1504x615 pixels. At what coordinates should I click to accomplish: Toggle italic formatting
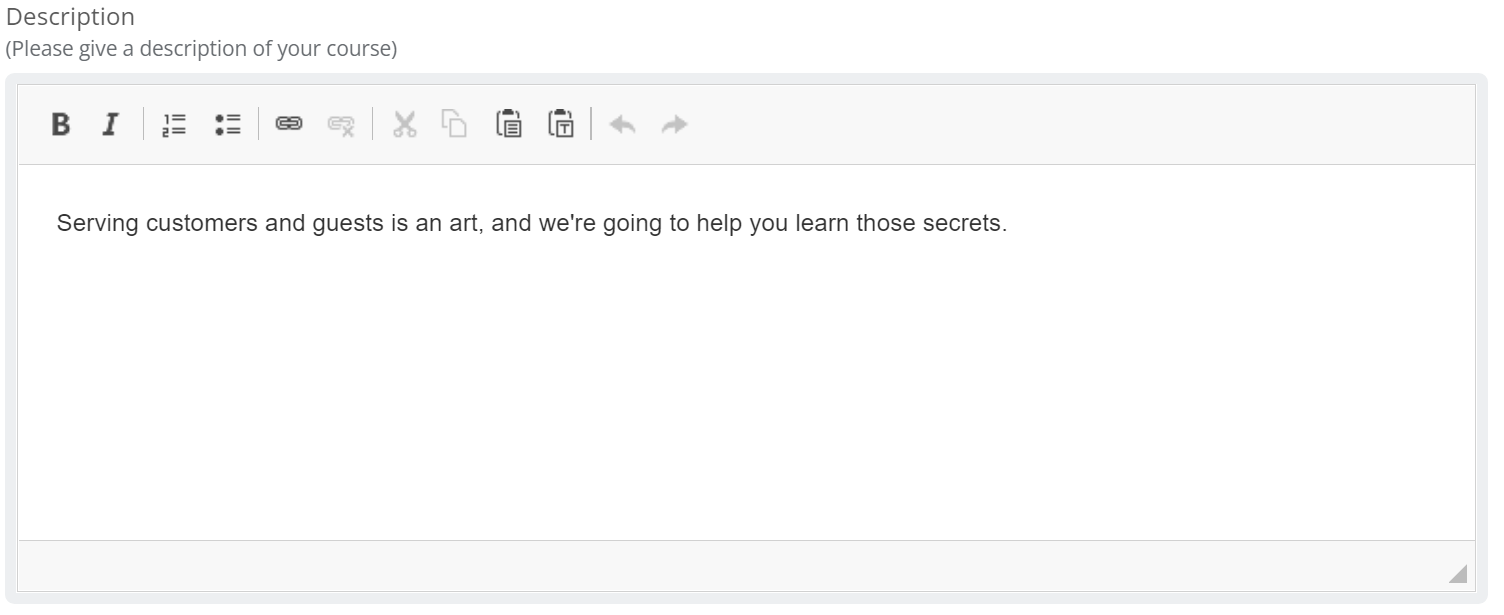click(x=110, y=125)
